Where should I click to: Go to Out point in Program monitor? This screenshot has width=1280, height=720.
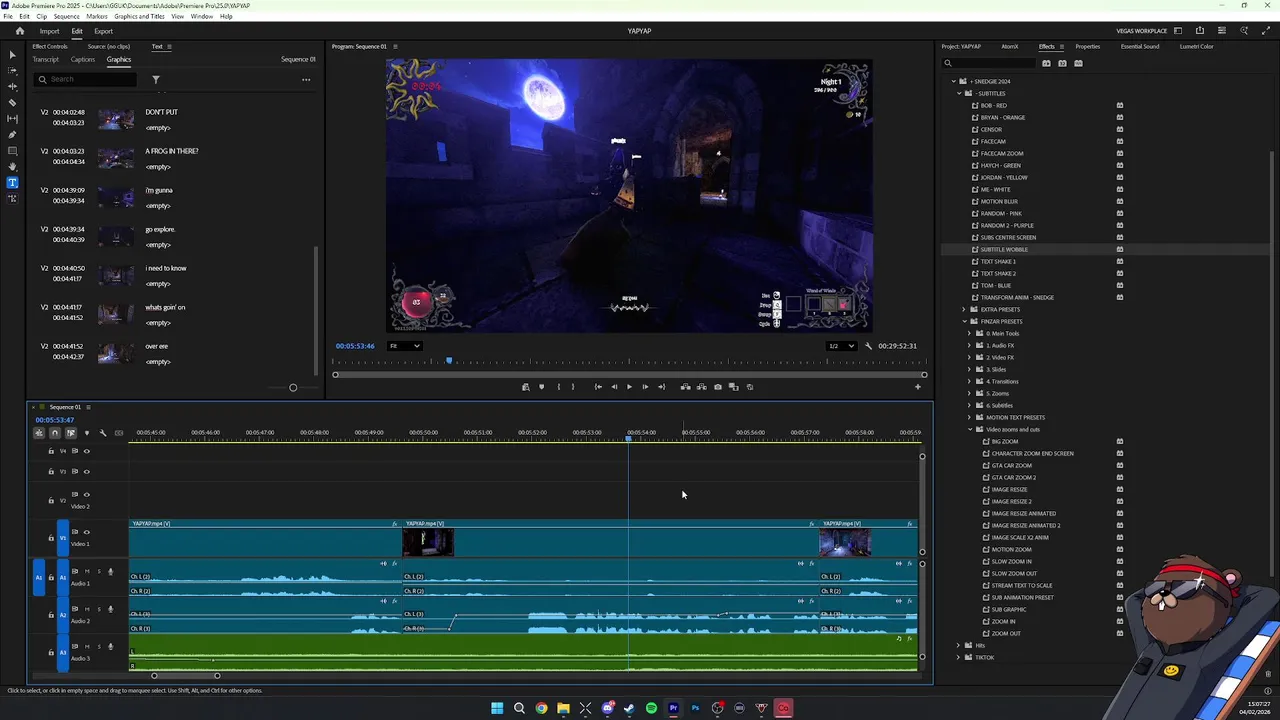point(661,387)
